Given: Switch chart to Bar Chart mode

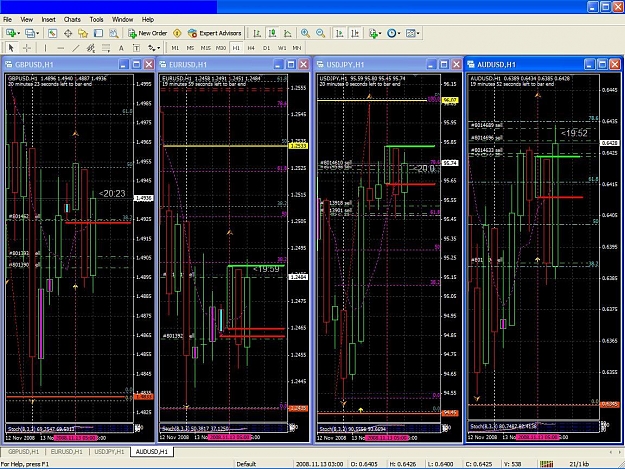Looking at the screenshot, I should click(257, 33).
